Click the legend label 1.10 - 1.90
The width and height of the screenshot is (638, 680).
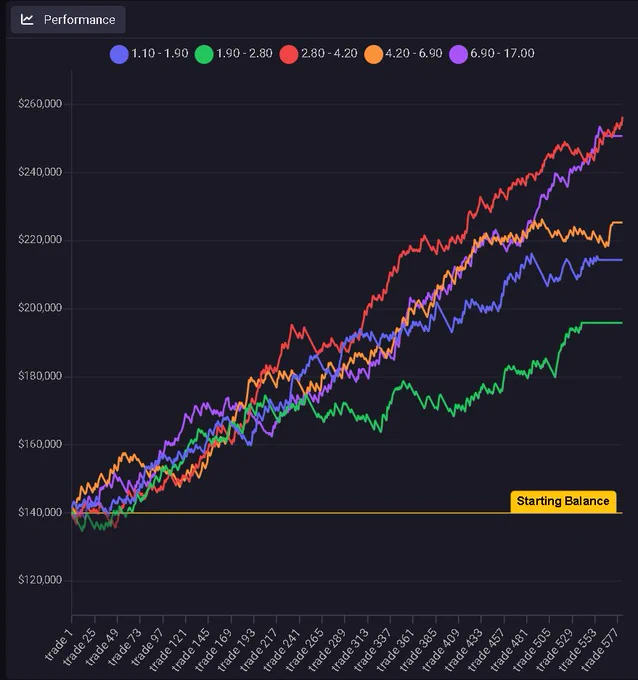coord(160,53)
